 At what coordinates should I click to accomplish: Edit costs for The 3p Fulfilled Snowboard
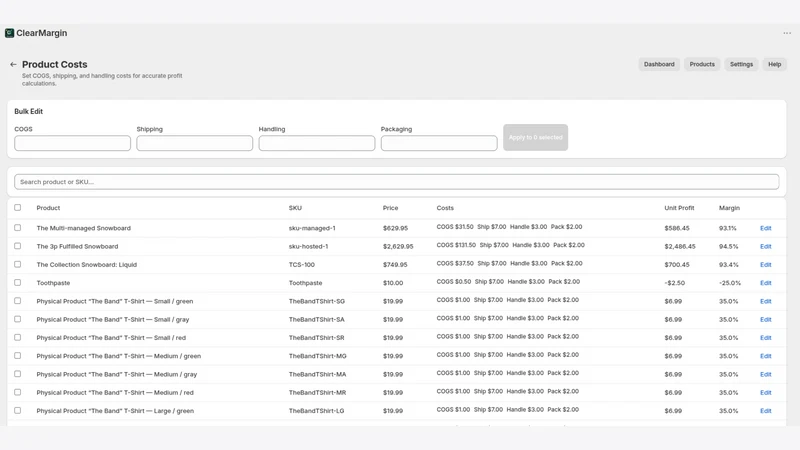coord(765,246)
